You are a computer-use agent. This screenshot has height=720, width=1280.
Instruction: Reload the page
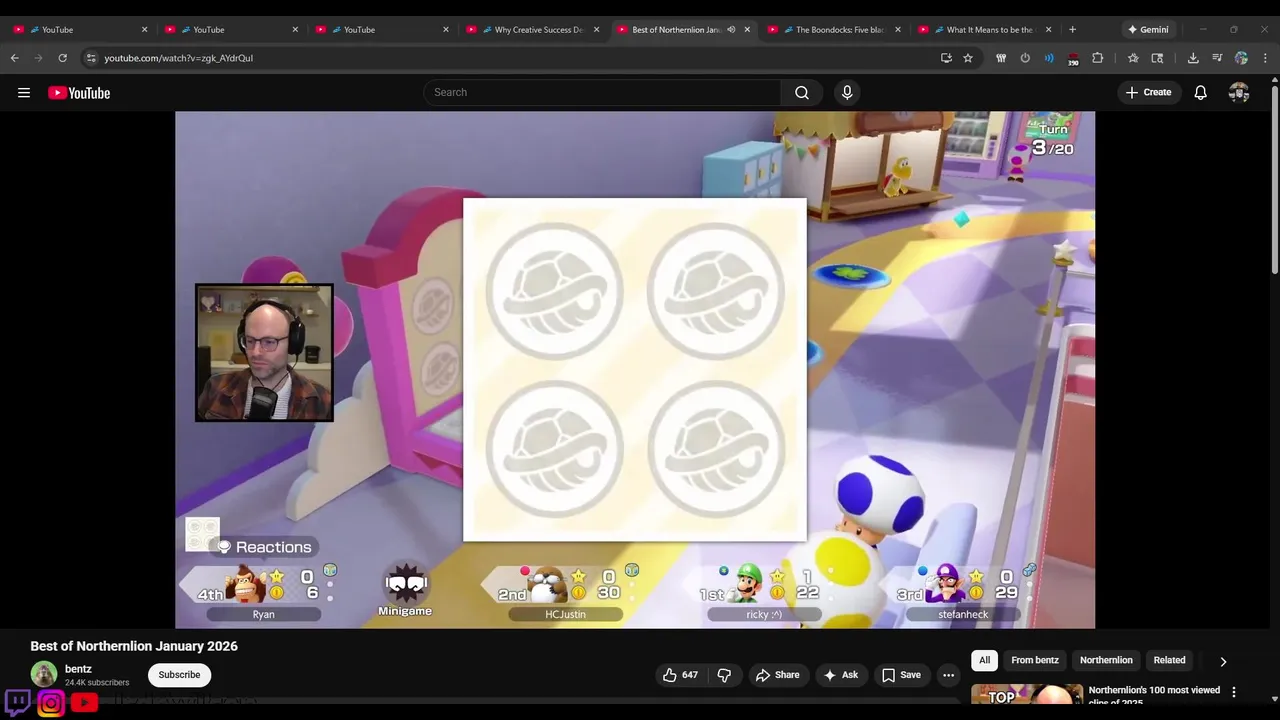(62, 58)
